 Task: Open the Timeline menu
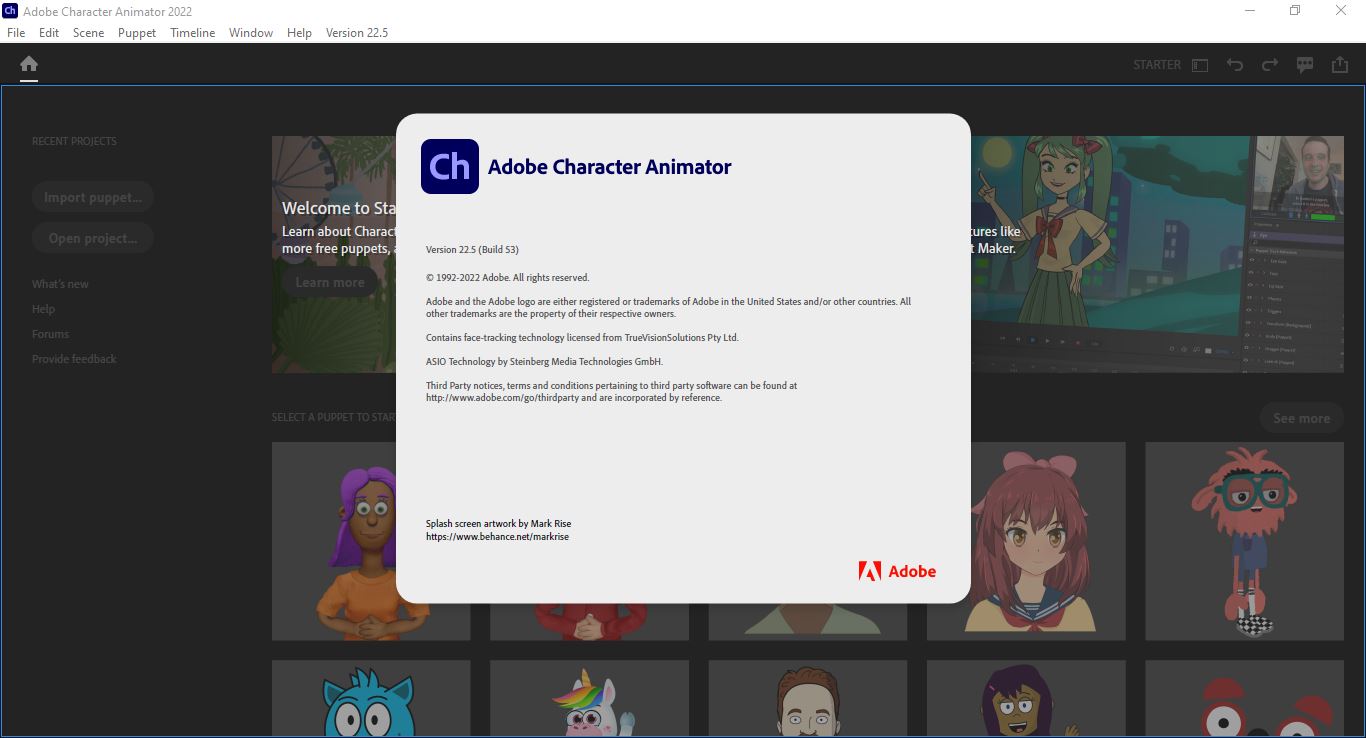[x=193, y=33]
